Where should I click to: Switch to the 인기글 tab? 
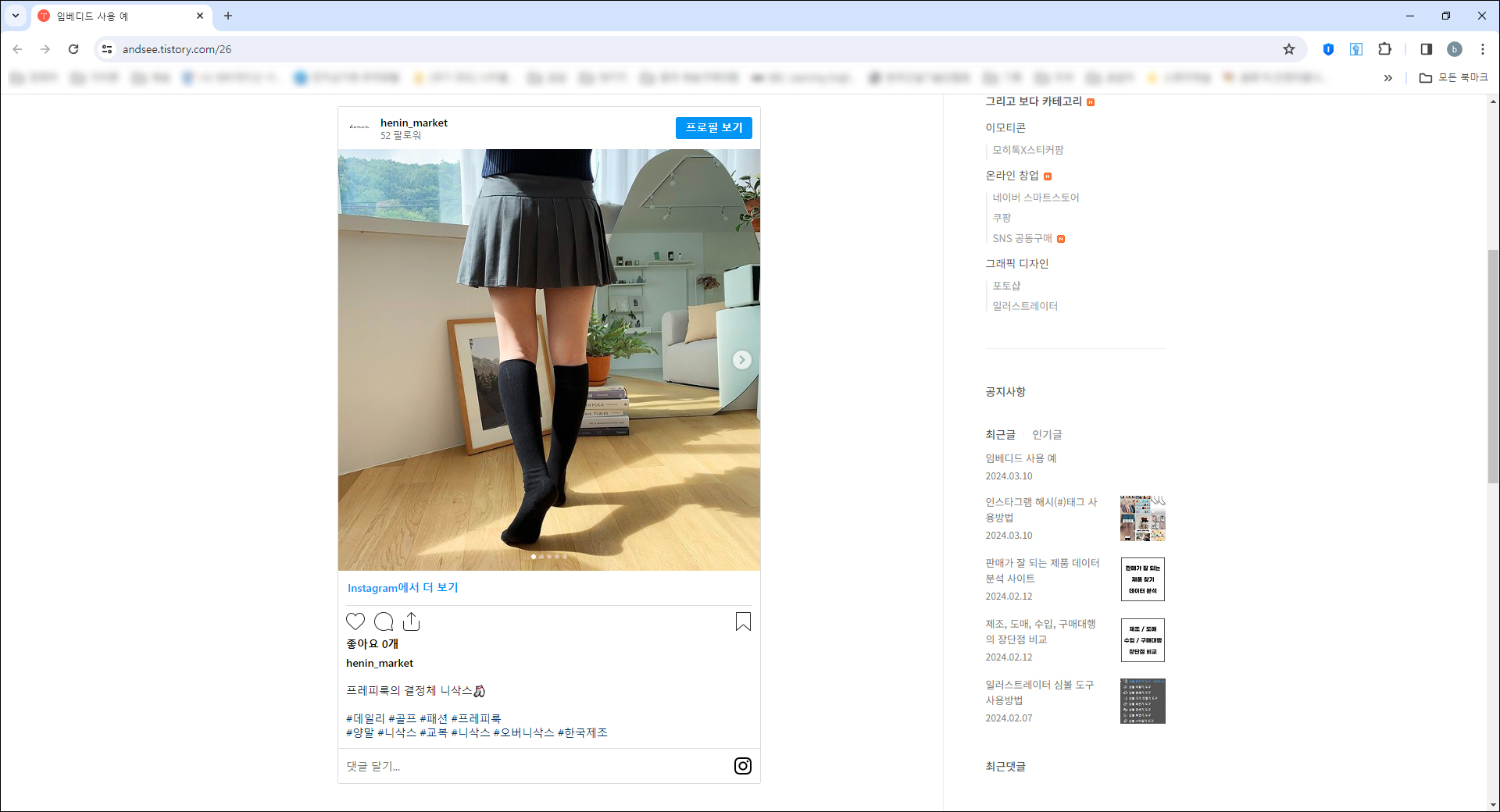click(1047, 434)
